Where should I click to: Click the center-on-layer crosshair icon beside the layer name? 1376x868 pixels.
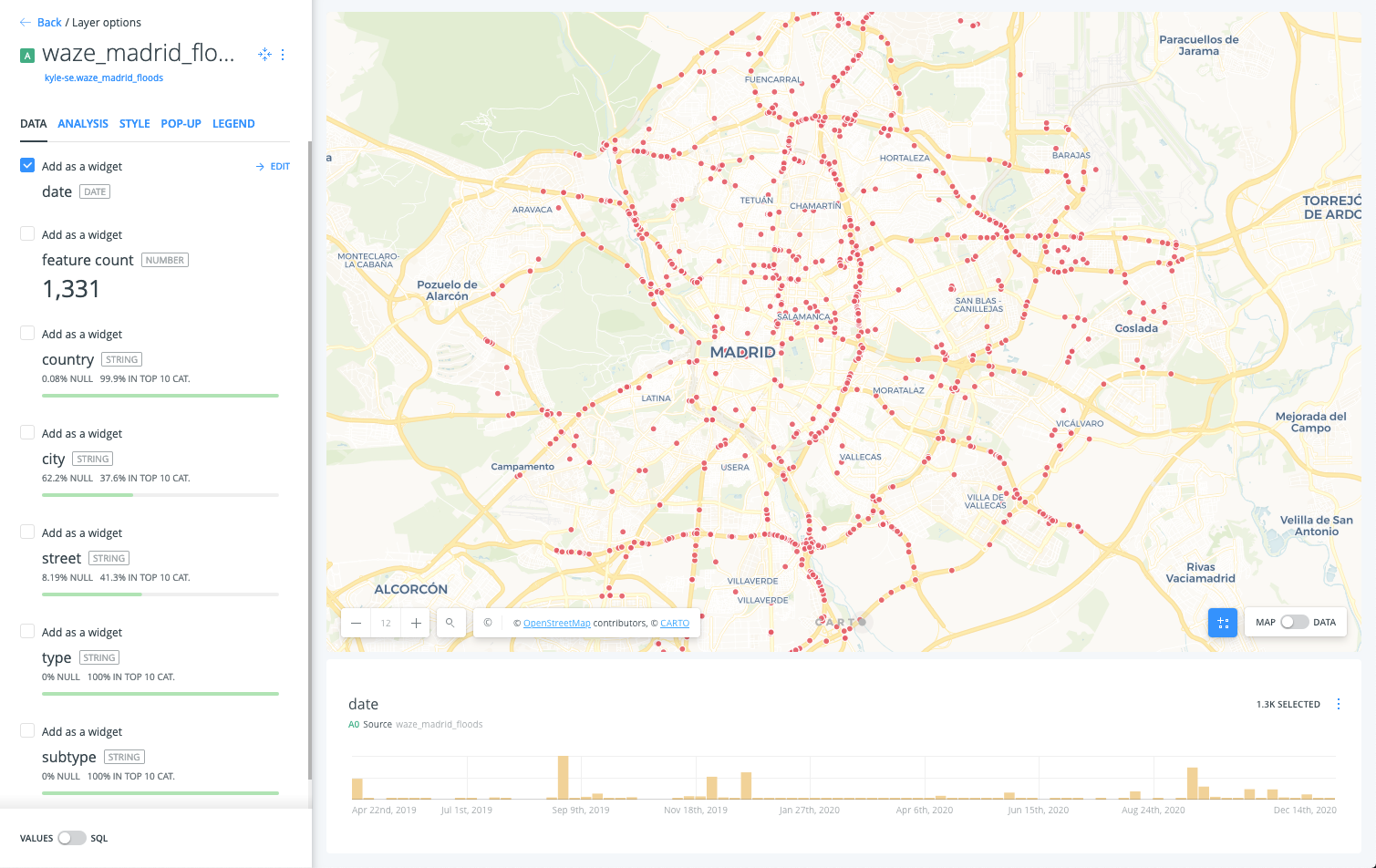[264, 54]
